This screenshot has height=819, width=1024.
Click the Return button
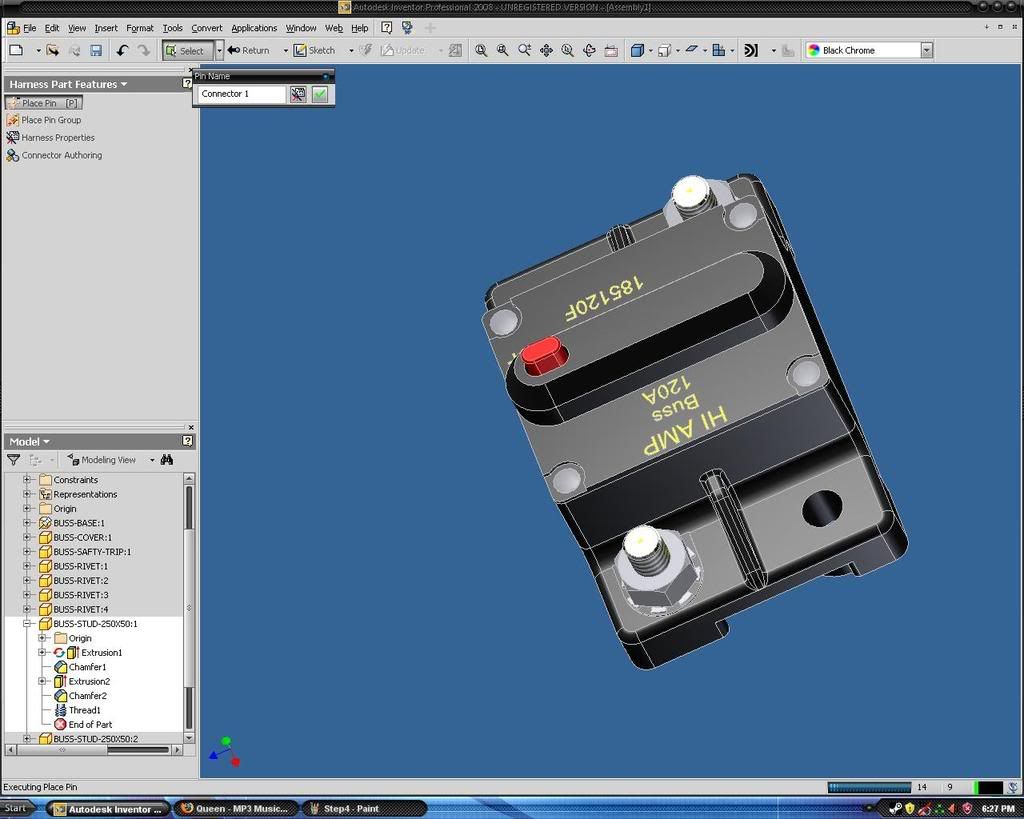point(248,50)
